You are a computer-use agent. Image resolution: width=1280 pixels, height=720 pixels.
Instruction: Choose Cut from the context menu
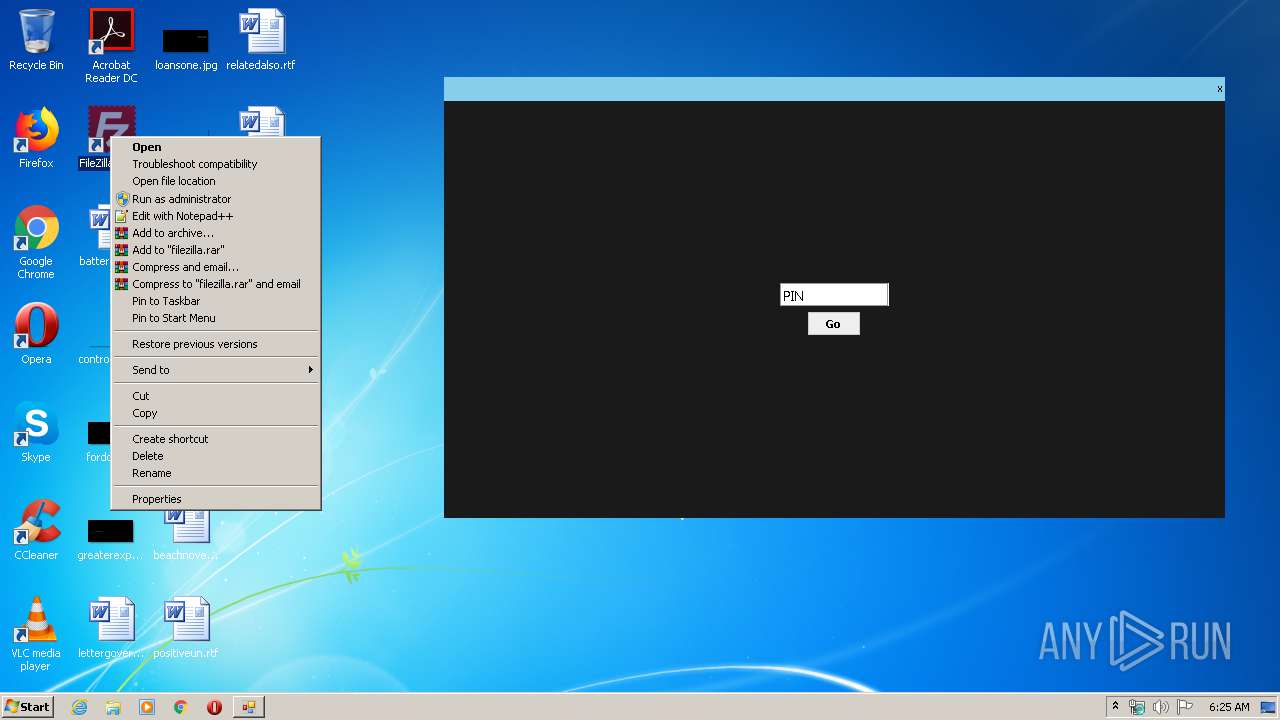(216, 396)
